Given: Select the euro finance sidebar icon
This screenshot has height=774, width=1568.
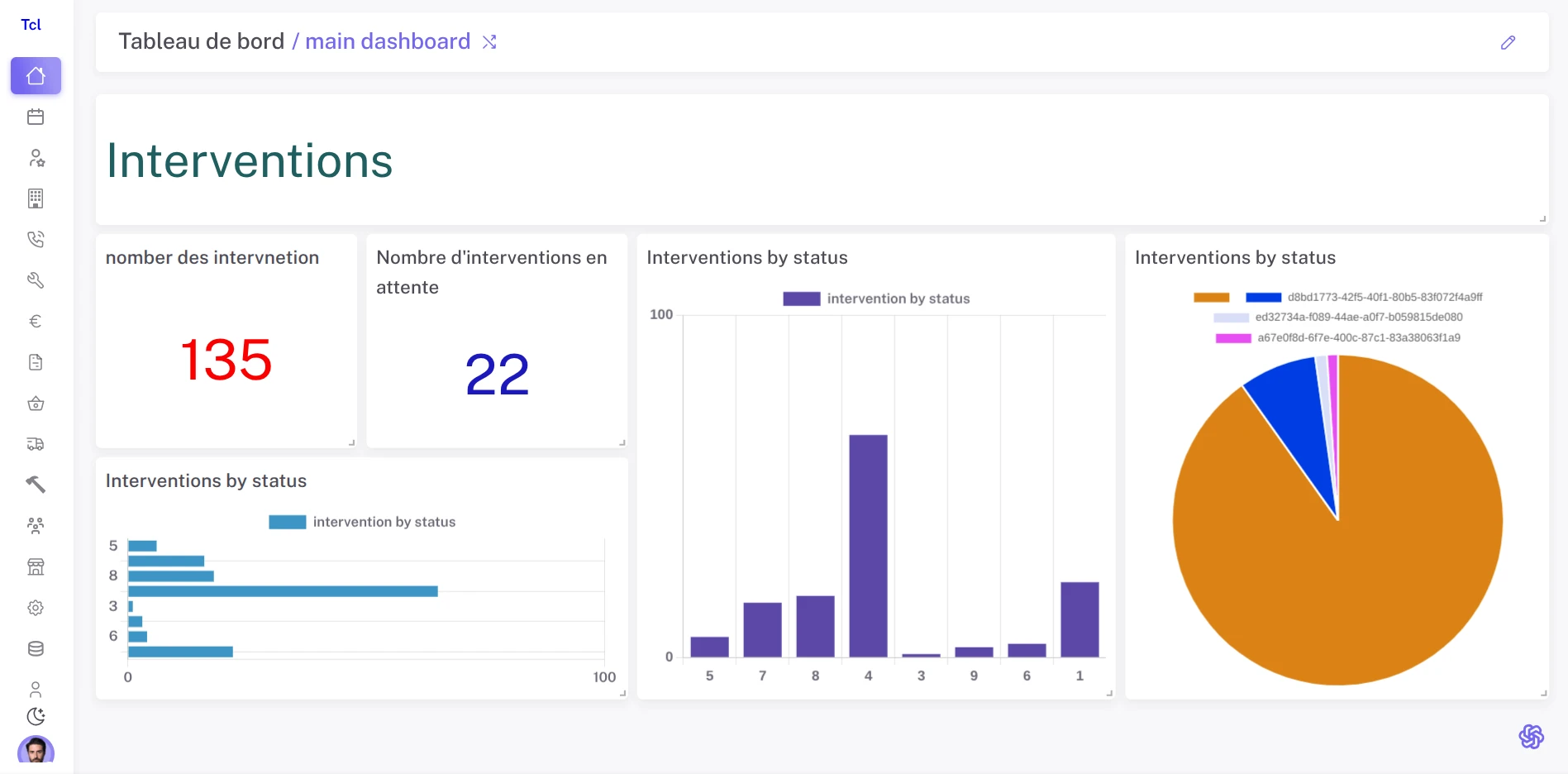Looking at the screenshot, I should pos(36,322).
